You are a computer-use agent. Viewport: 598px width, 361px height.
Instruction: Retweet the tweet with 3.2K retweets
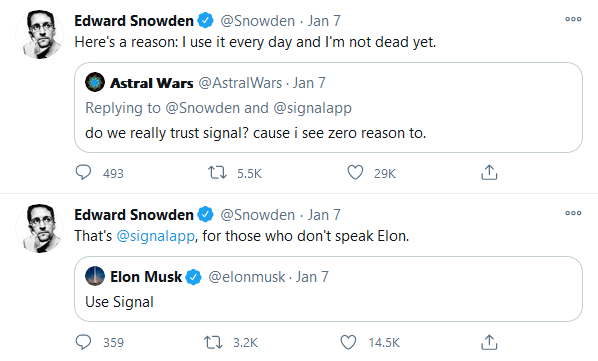(x=213, y=342)
